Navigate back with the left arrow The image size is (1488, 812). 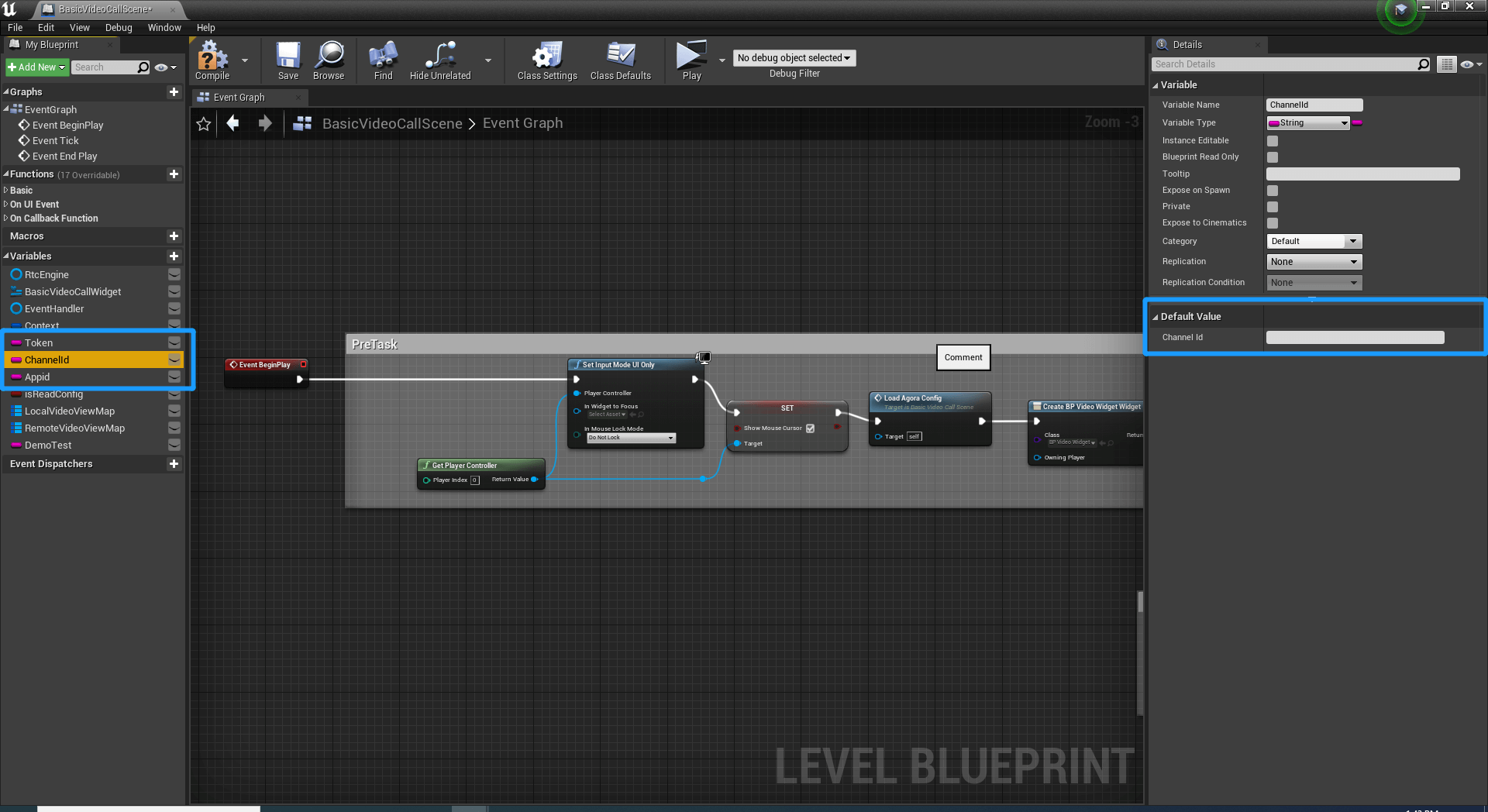[x=232, y=123]
